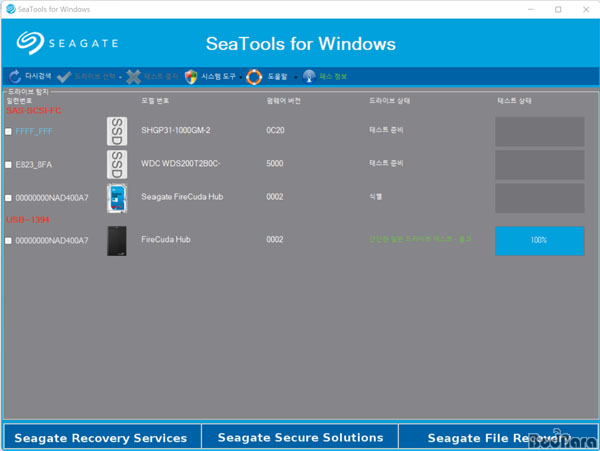The image size is (600, 451).
Task: Check the SAS-SCSI 00000000NAD400A7 drive checkbox
Action: 8,198
